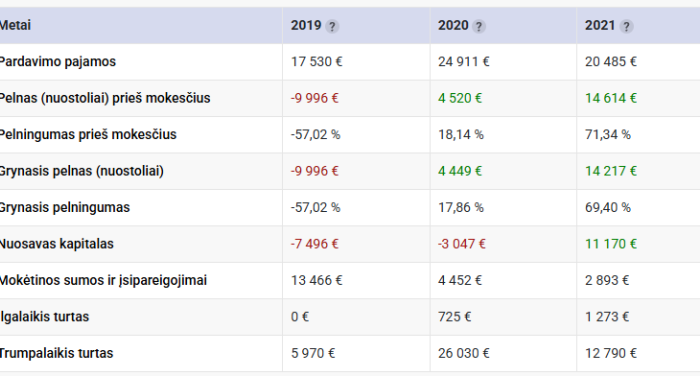This screenshot has width=700, height=376.
Task: Click the Pardavimo pajamos row label
Action: click(x=57, y=62)
